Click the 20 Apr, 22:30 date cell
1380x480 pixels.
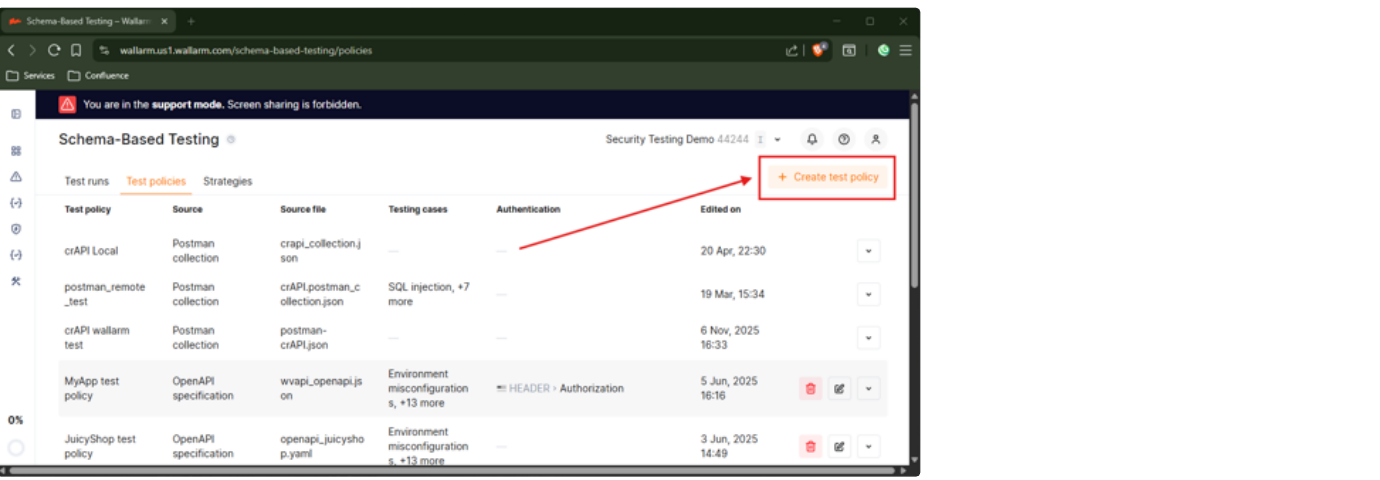click(733, 251)
